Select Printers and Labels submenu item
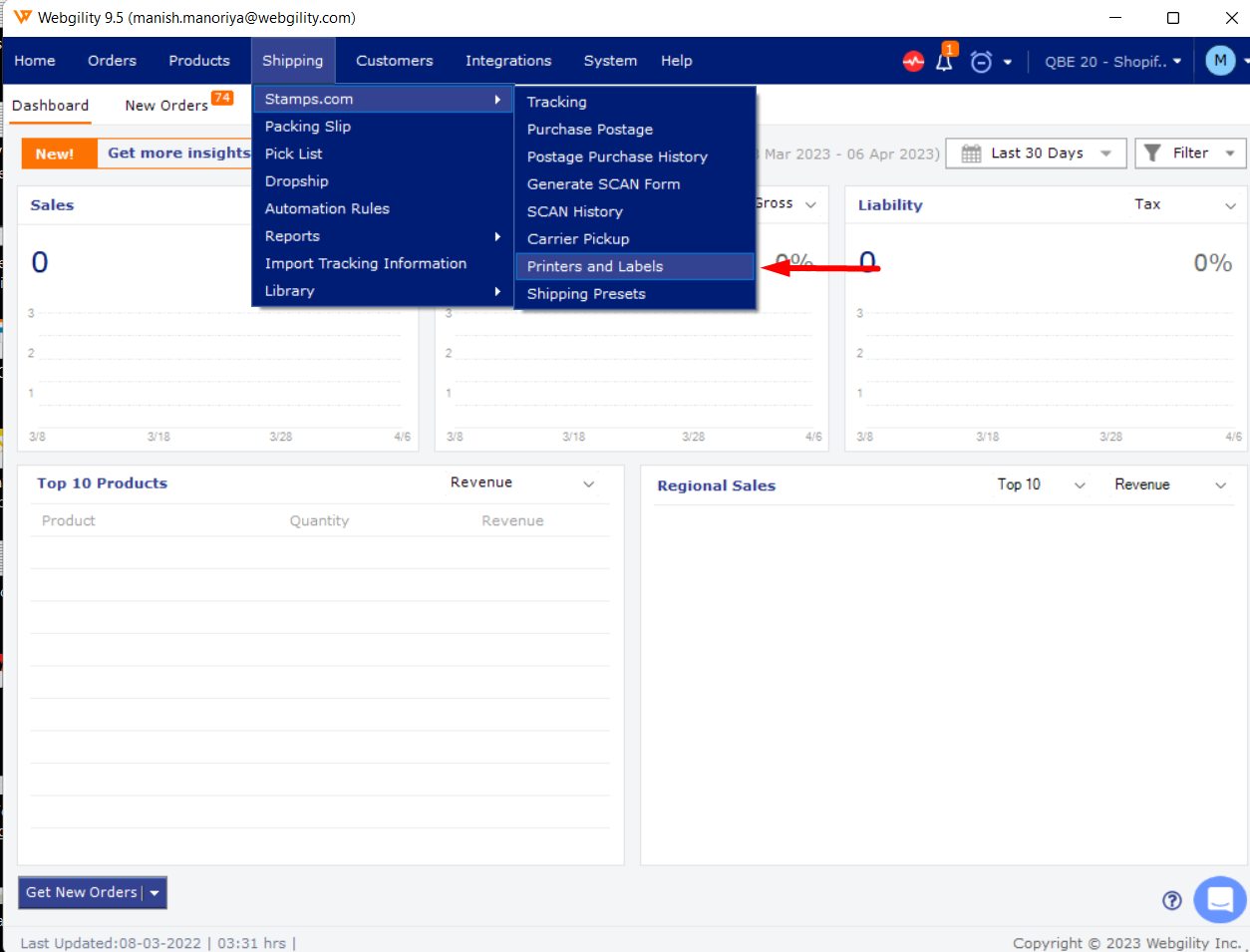 (x=635, y=266)
